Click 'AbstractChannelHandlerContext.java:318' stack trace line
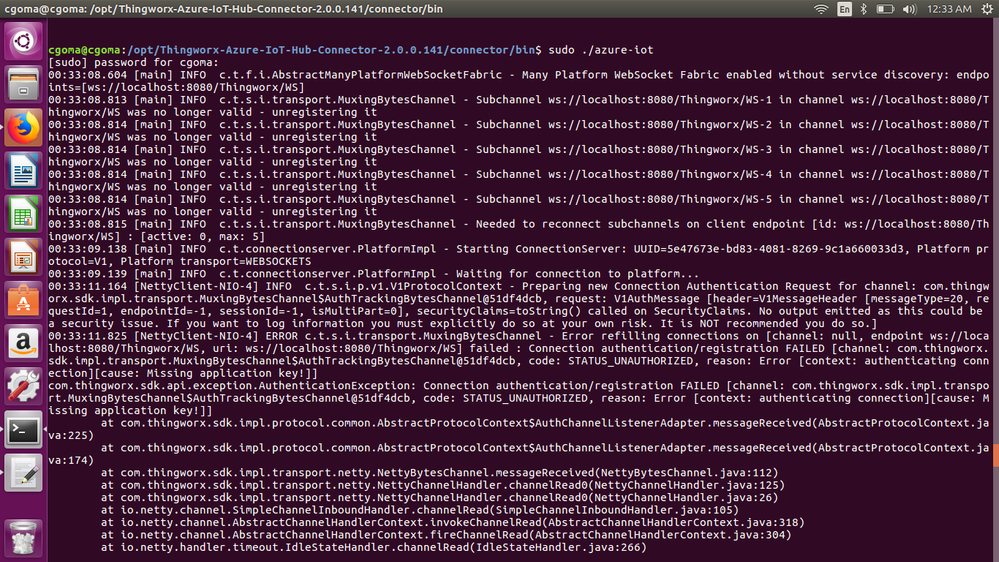The width and height of the screenshot is (999, 562). (x=453, y=522)
